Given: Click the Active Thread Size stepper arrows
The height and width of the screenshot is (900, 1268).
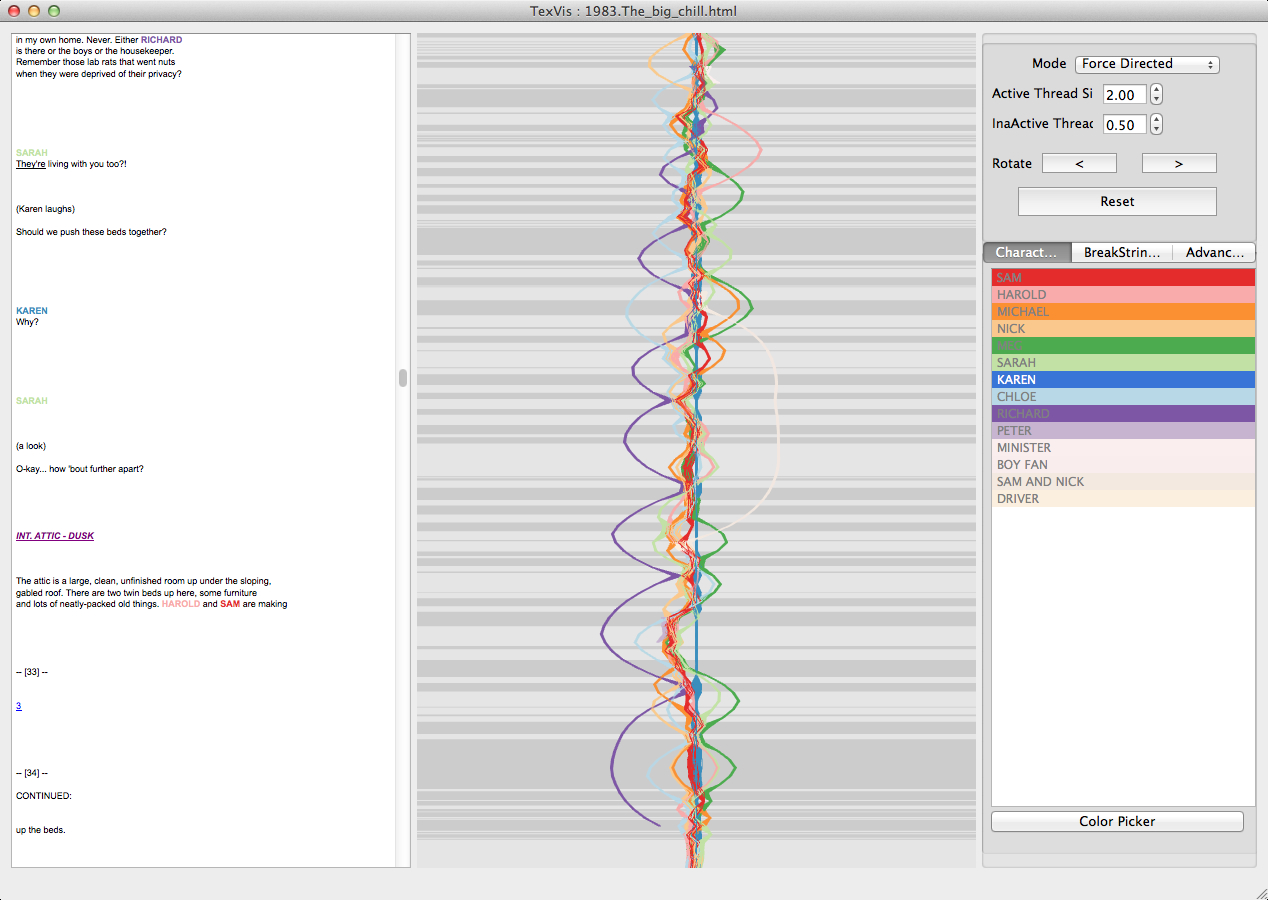Looking at the screenshot, I should 1157,94.
